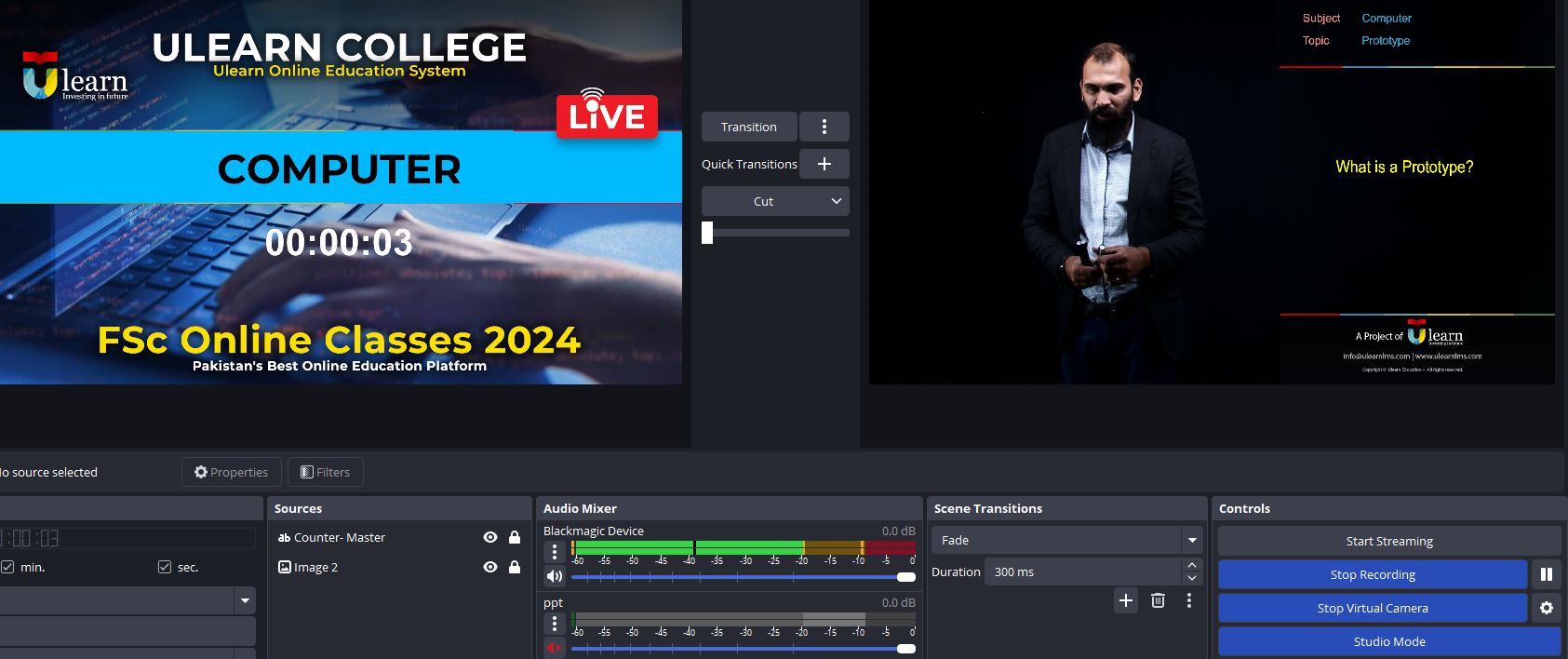The width and height of the screenshot is (1568, 659).
Task: Select the Image 2 source row
Action: tap(398, 567)
